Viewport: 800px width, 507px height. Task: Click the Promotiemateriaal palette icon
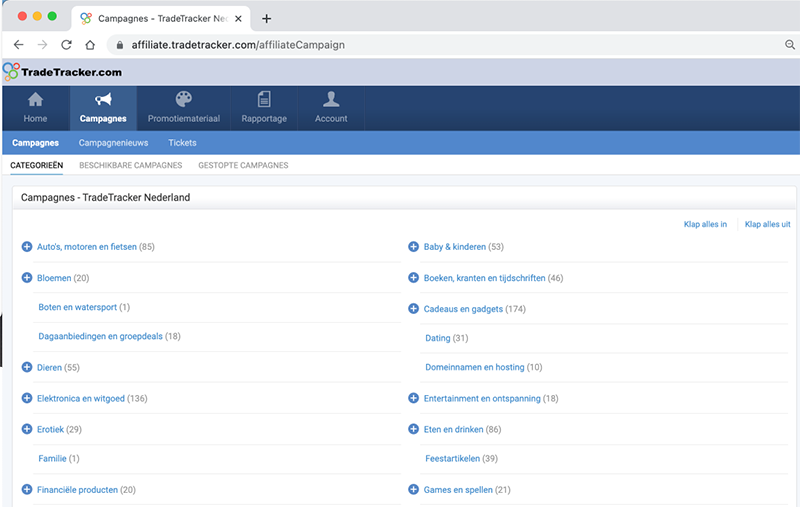pyautogui.click(x=184, y=99)
